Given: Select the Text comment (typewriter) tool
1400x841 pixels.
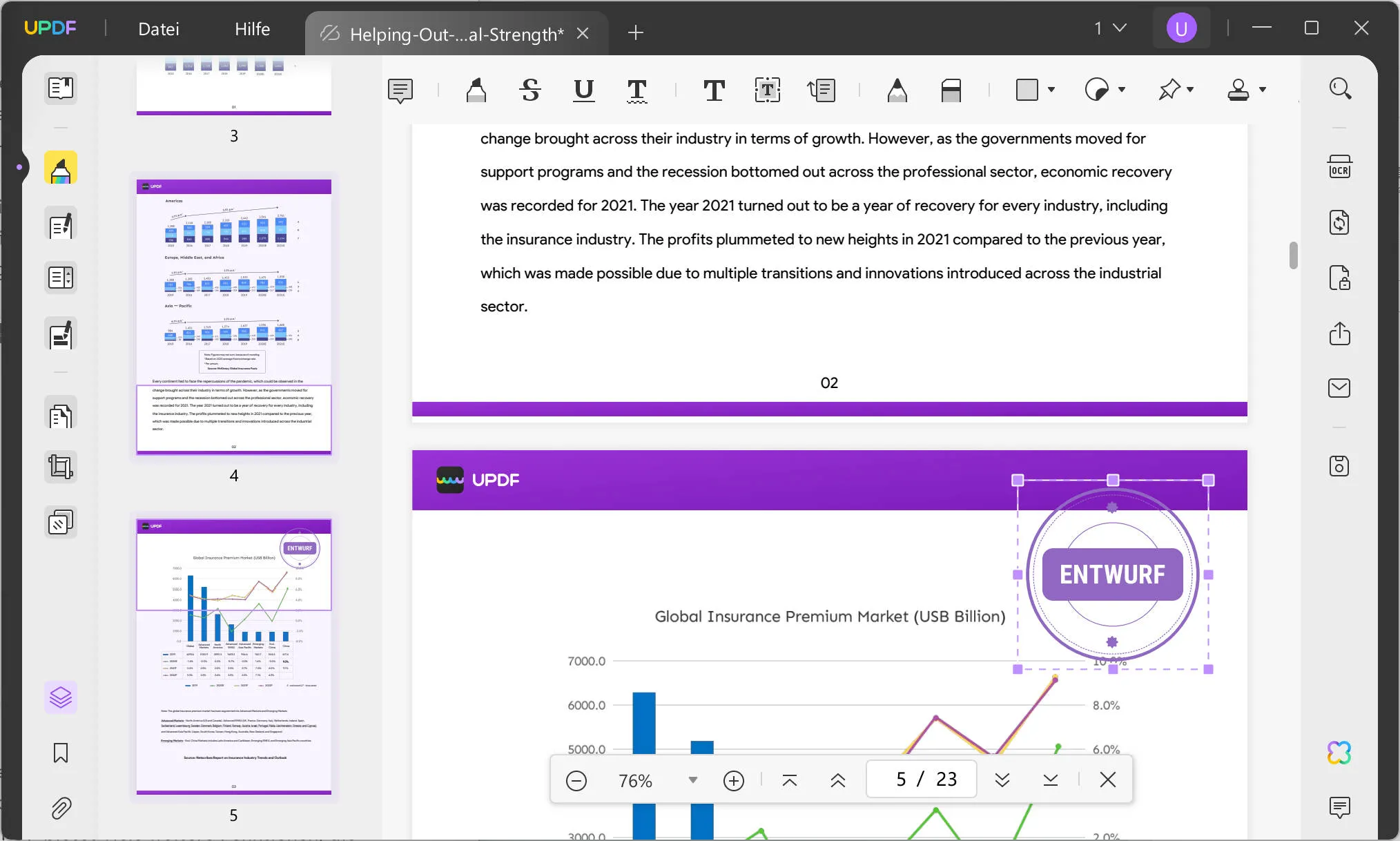Looking at the screenshot, I should tap(714, 90).
